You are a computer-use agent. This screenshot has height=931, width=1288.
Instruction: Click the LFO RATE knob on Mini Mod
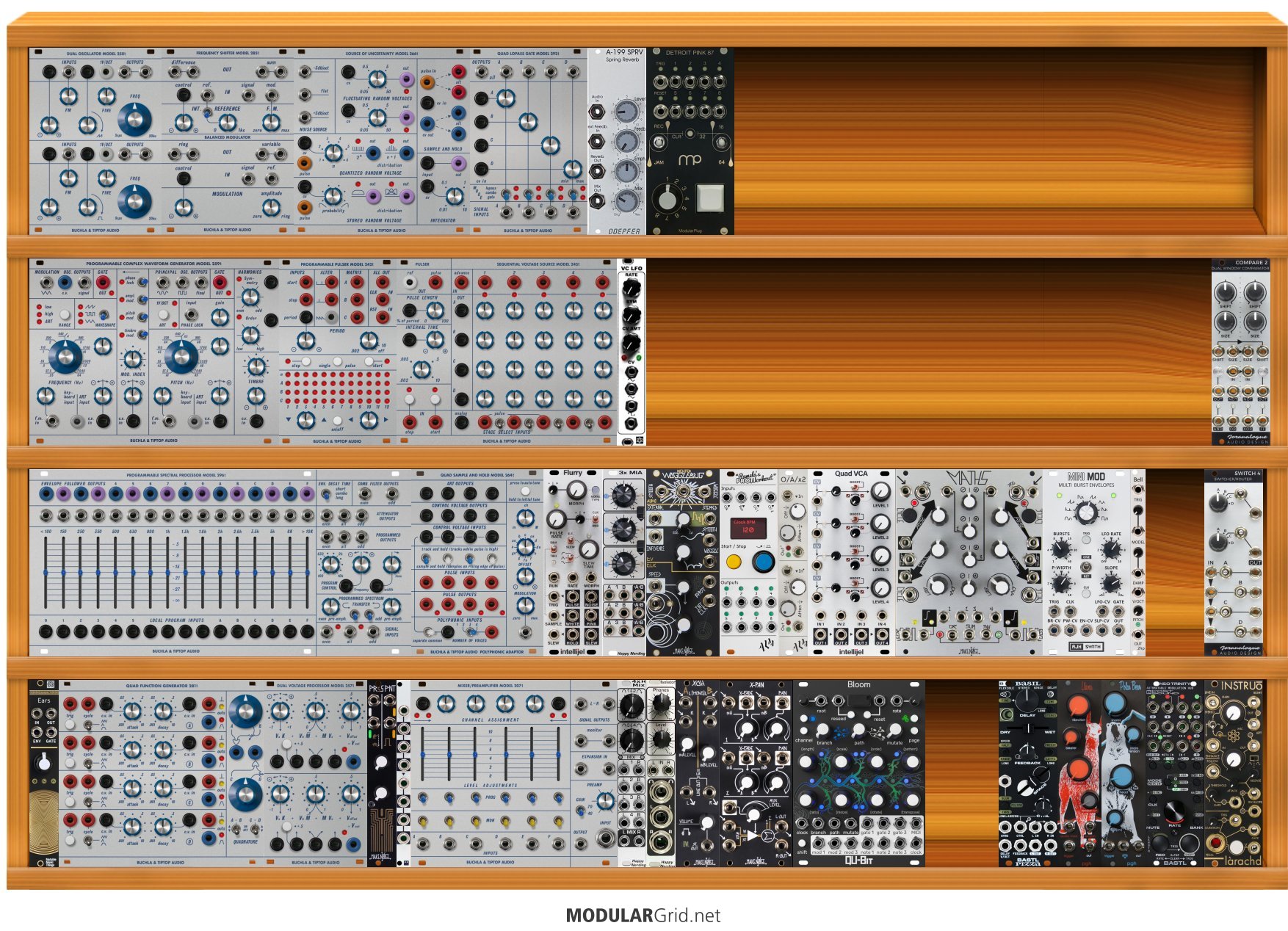point(1111,550)
